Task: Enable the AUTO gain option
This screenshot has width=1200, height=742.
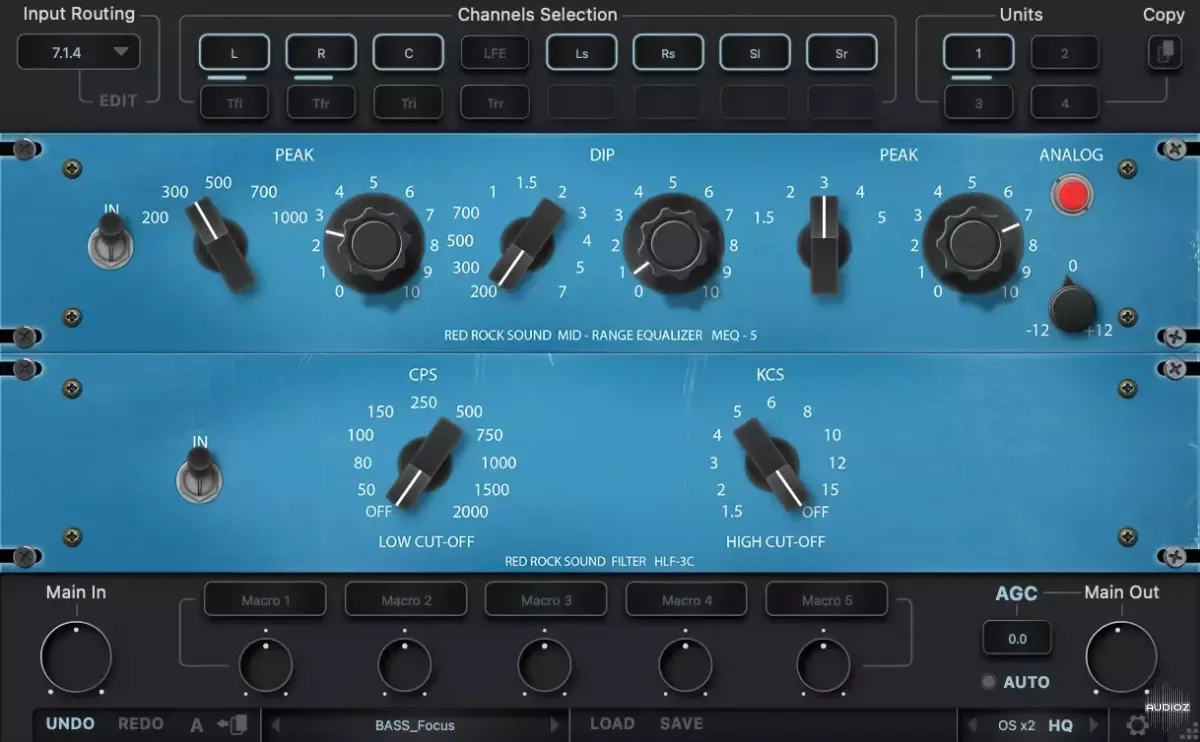Action: pos(1015,682)
